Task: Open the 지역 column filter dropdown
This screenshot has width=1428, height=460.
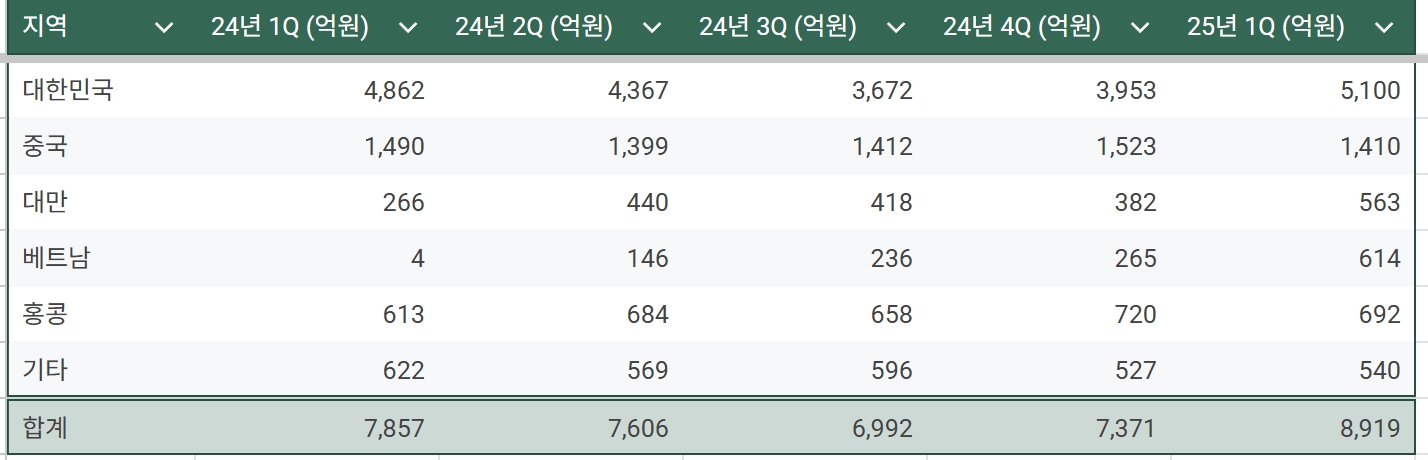Action: (x=164, y=29)
